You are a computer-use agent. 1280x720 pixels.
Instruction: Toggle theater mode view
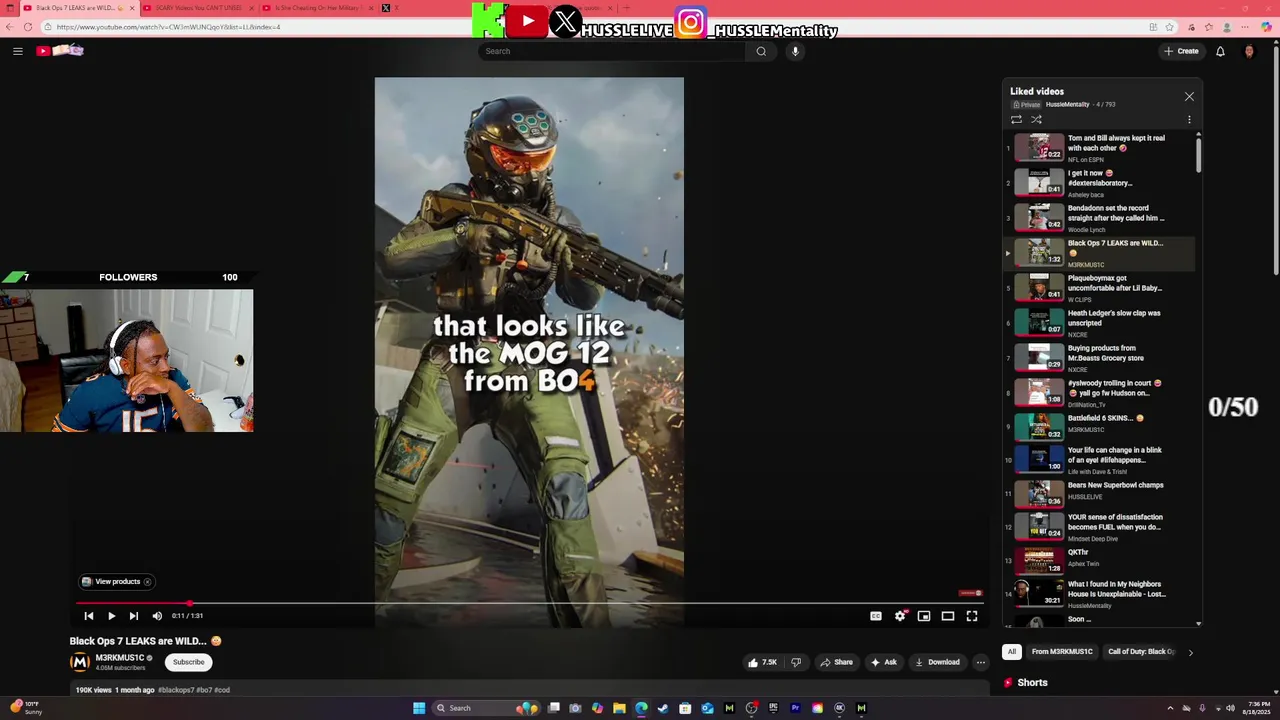(948, 616)
